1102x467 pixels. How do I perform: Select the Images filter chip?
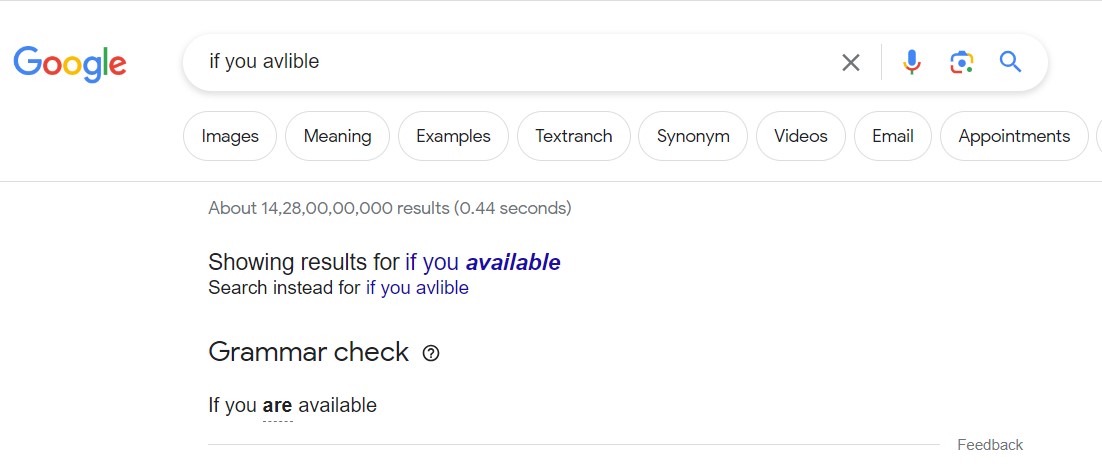tap(230, 136)
